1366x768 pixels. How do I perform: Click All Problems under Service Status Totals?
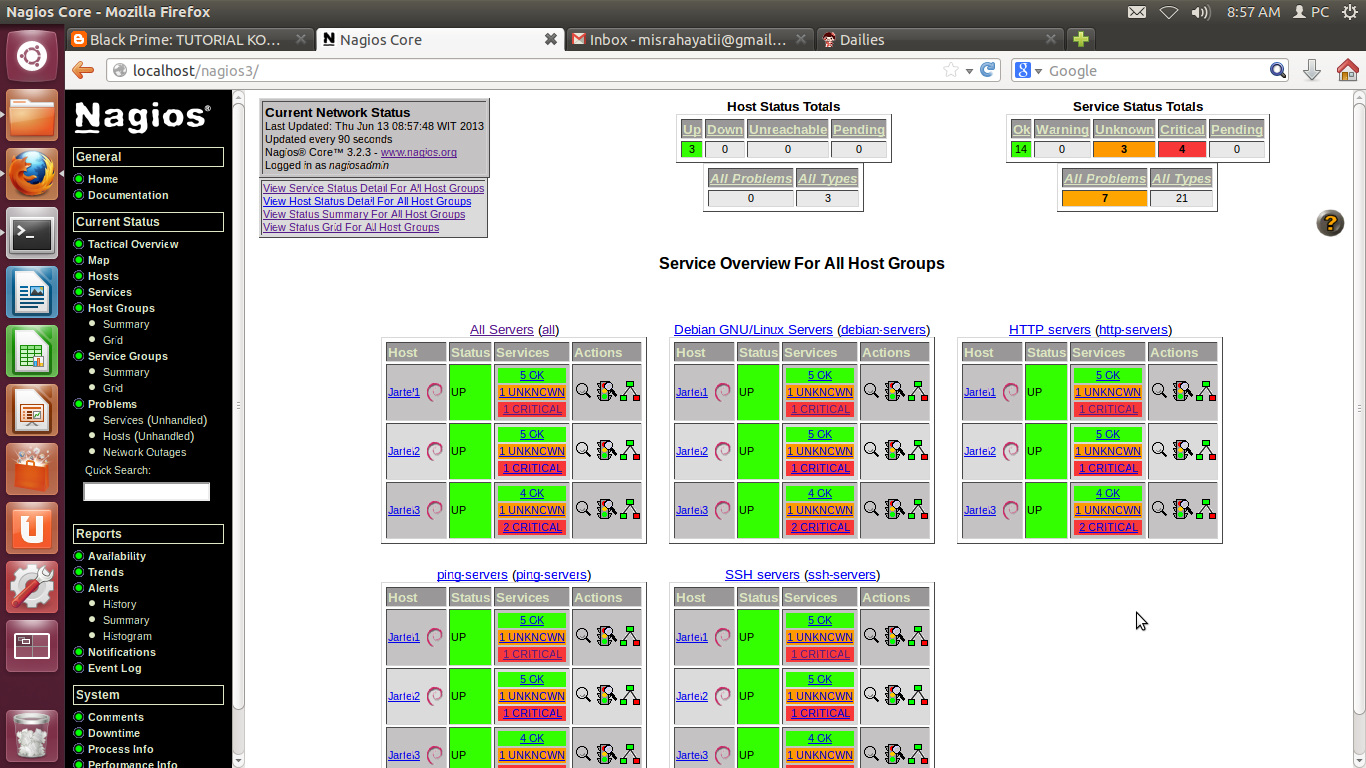[1105, 179]
